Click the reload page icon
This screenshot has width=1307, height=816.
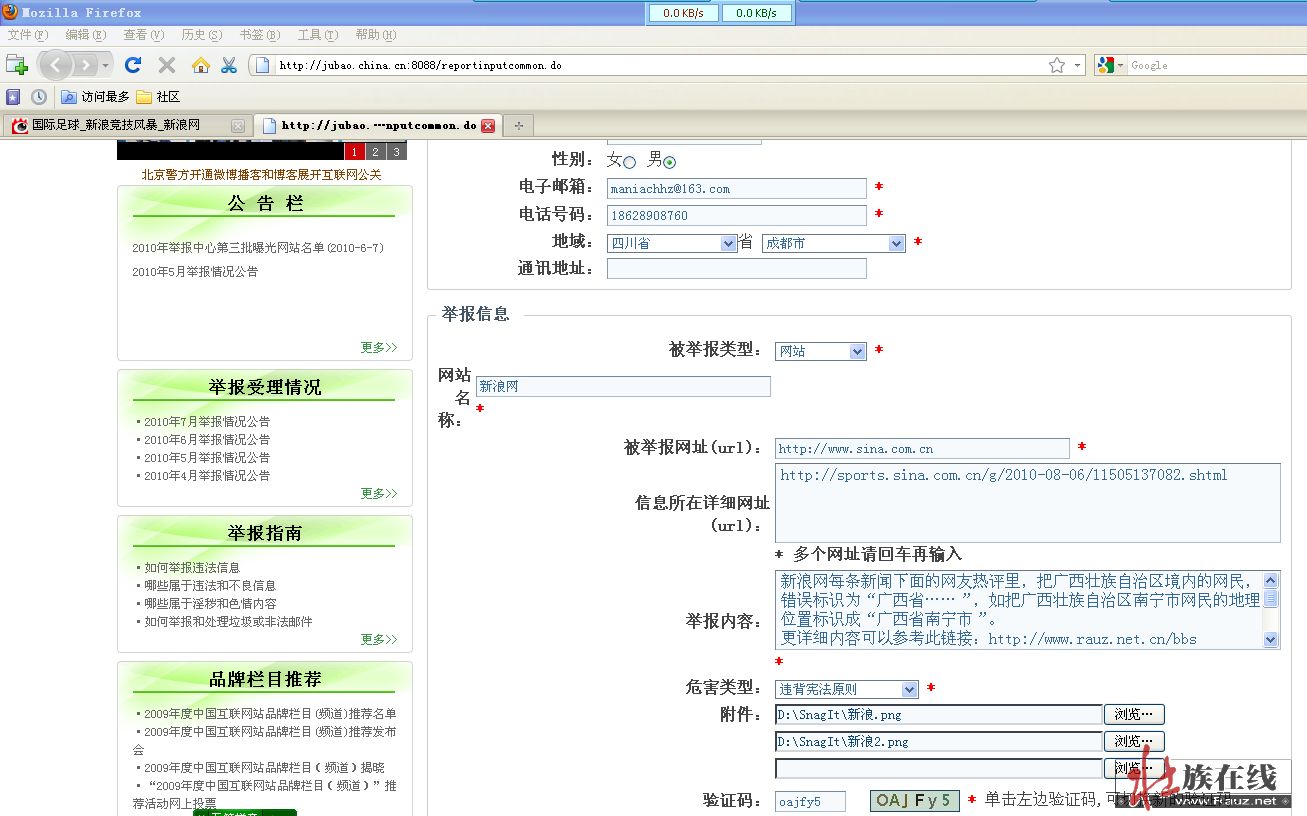[133, 65]
